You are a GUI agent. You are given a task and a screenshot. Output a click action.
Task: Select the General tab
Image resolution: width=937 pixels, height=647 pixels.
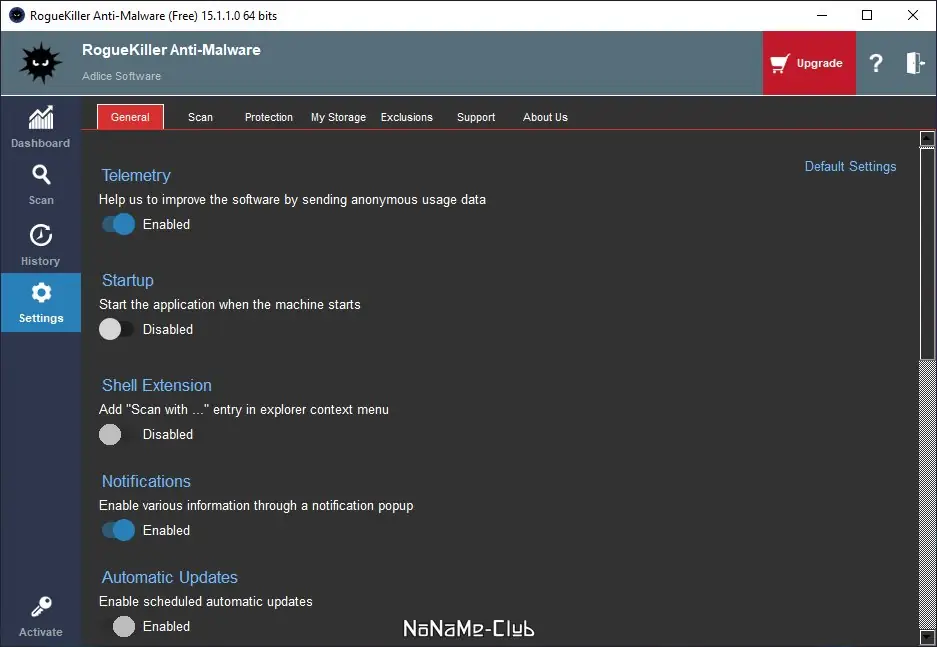click(x=130, y=117)
